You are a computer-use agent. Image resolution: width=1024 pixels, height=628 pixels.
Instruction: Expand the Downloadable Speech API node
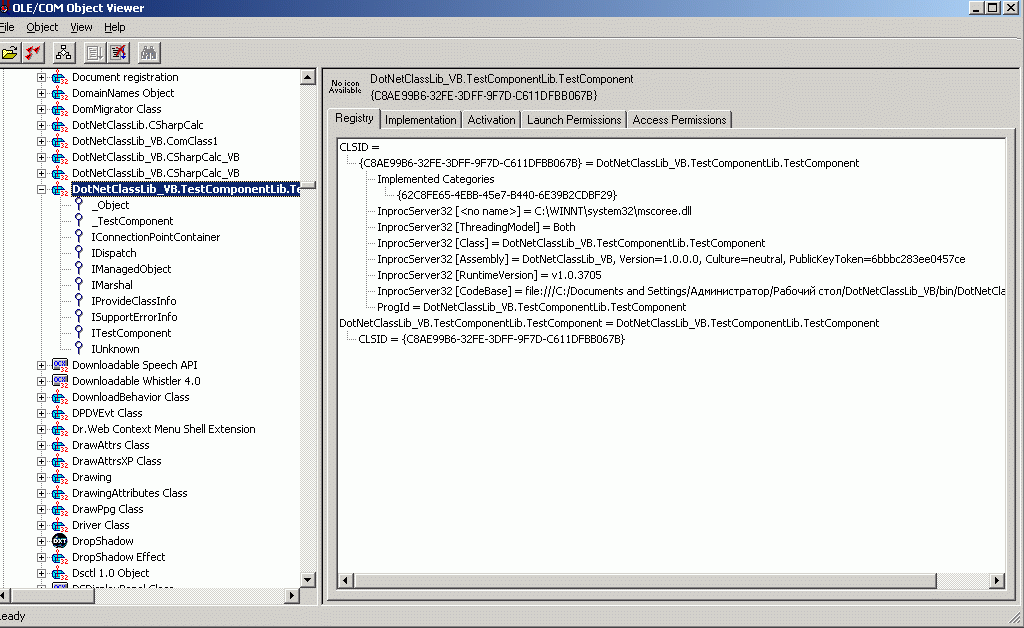[x=41, y=365]
